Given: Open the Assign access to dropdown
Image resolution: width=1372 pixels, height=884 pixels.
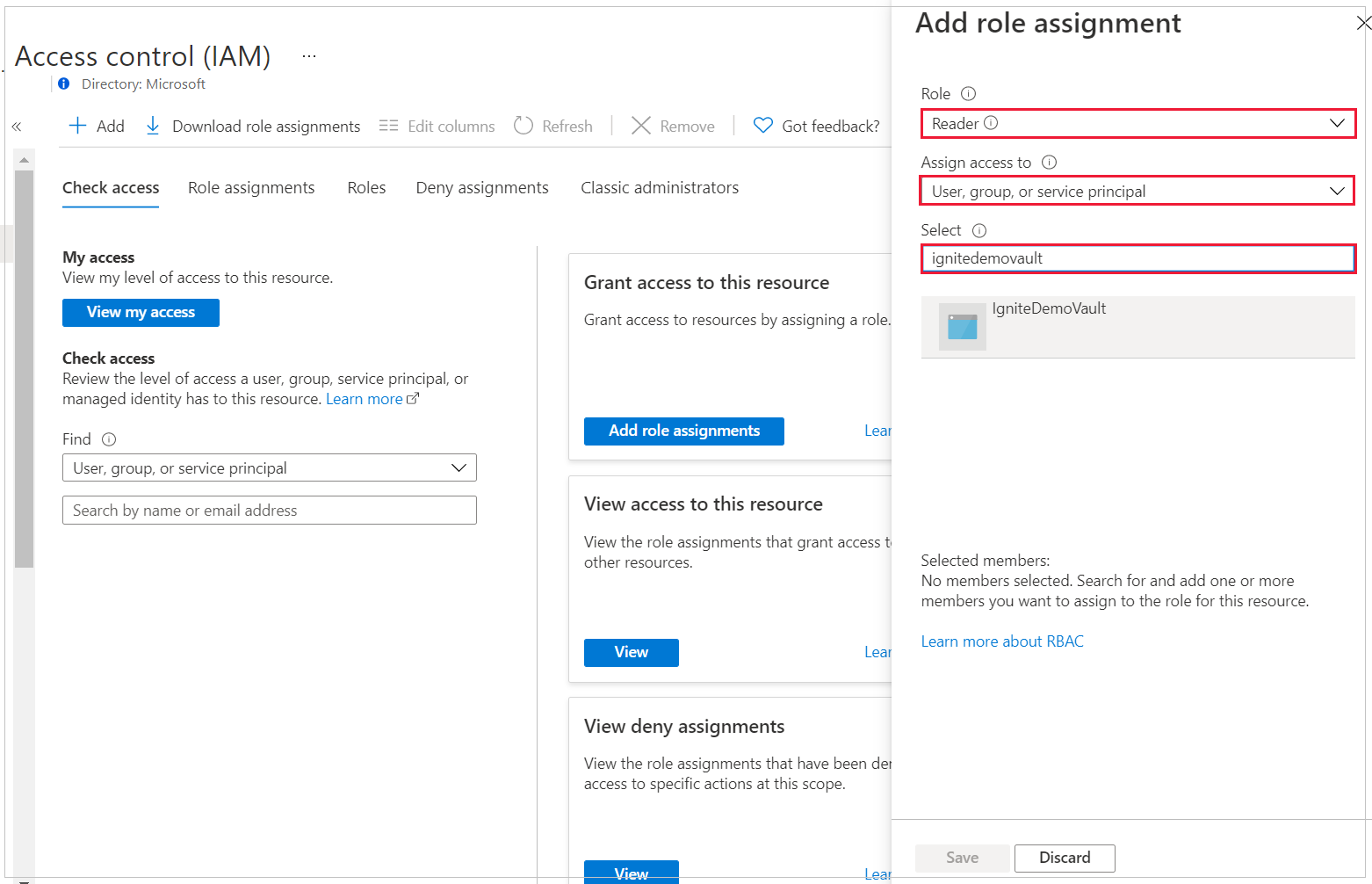Looking at the screenshot, I should coord(1137,192).
